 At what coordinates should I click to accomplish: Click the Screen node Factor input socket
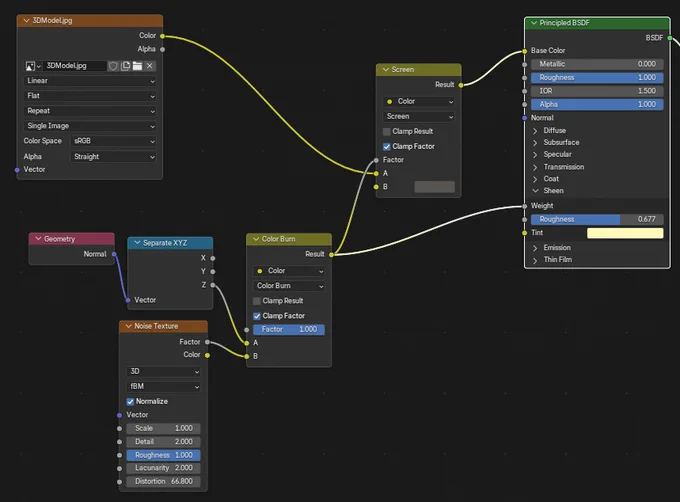376,160
